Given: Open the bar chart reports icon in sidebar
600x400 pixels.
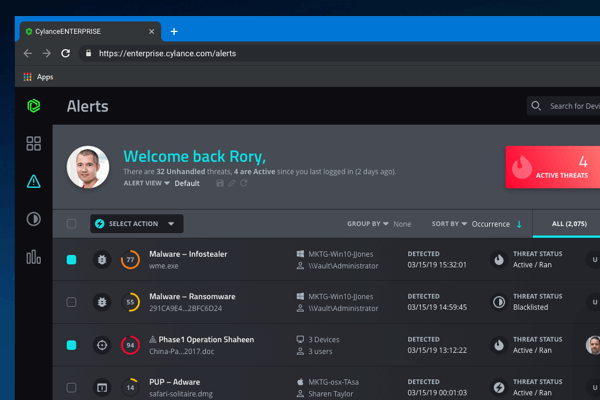Looking at the screenshot, I should coord(33,257).
